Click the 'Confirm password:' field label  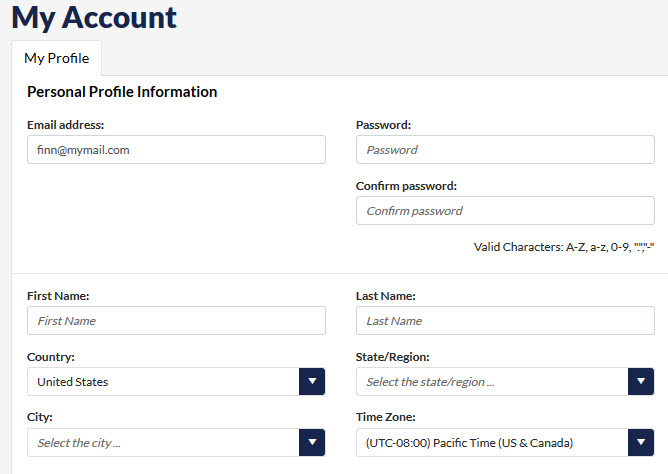pyautogui.click(x=406, y=186)
